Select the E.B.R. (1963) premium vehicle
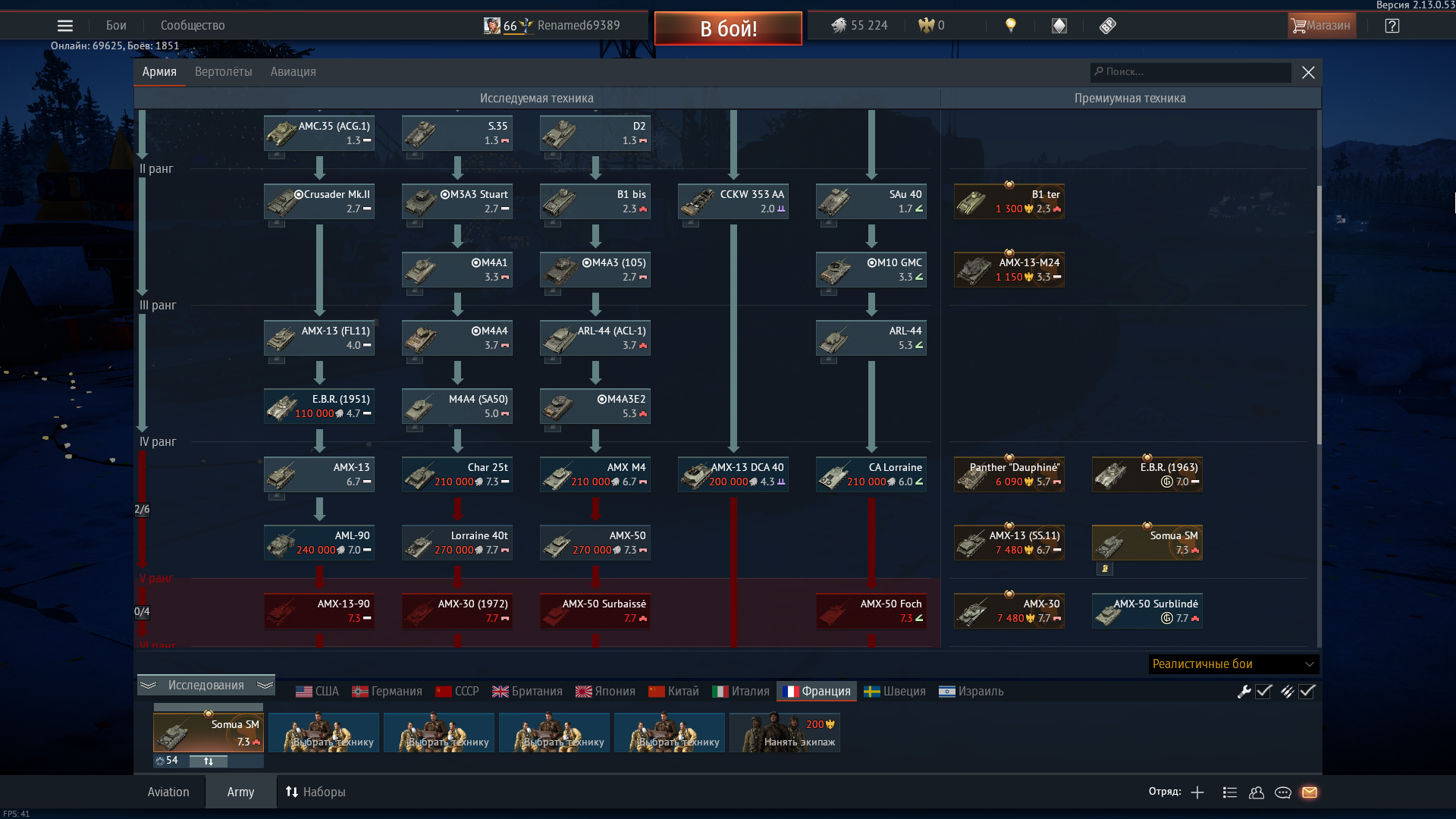This screenshot has width=1456, height=819. click(x=1147, y=475)
